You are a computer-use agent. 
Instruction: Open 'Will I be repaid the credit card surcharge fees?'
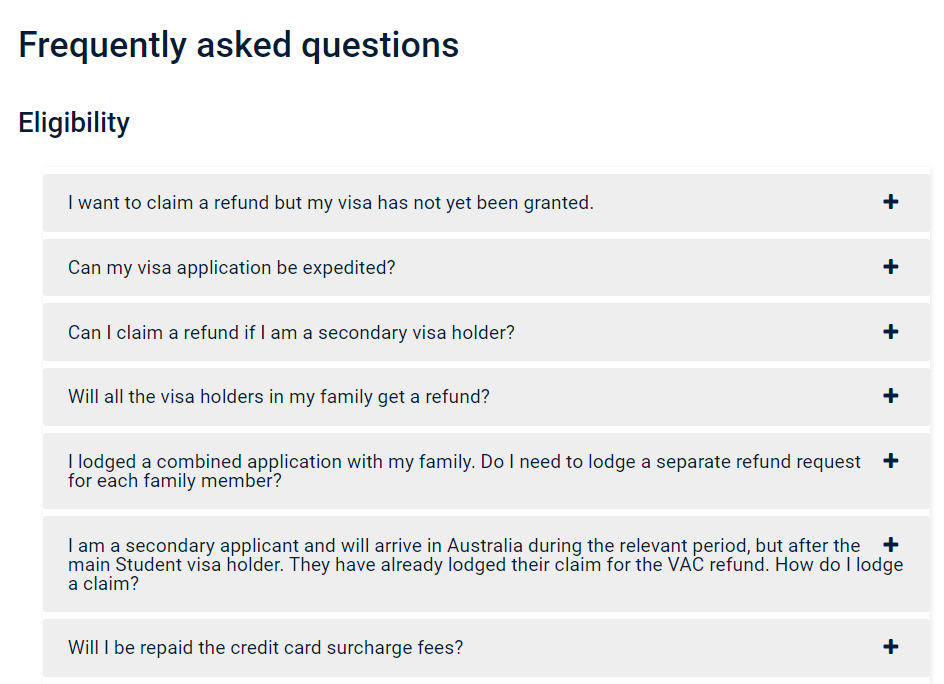pos(266,647)
